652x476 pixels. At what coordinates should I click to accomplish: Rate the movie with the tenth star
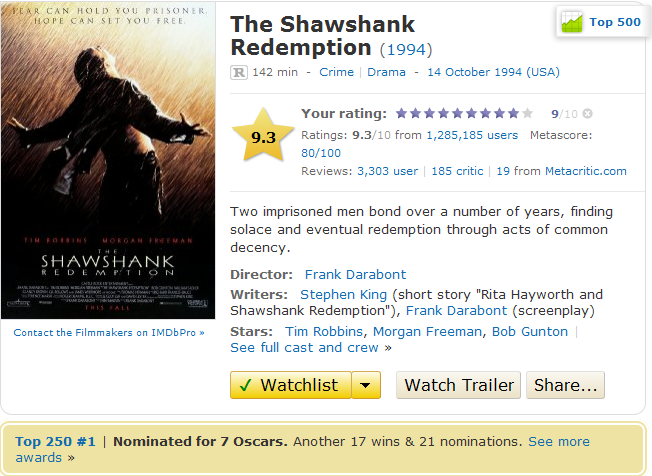tap(527, 113)
